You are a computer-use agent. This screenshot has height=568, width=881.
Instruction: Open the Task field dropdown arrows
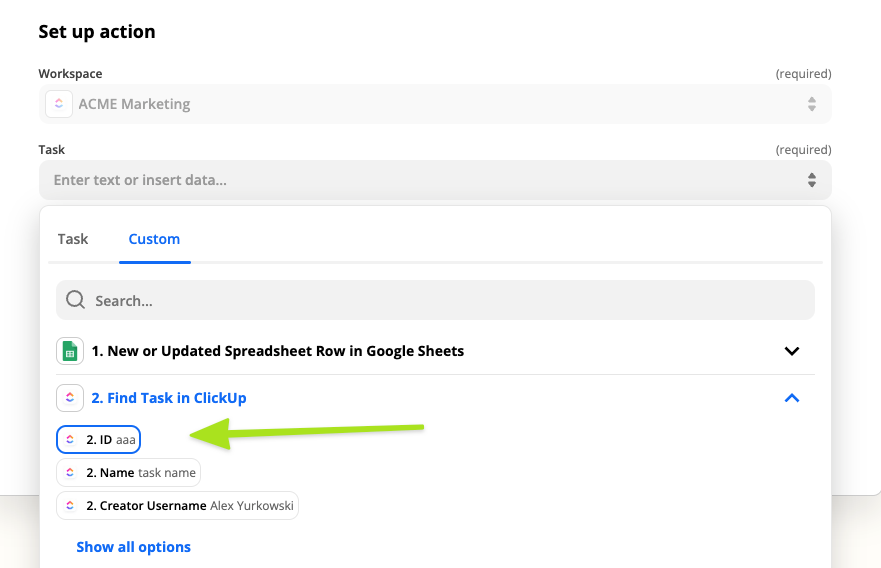click(811, 180)
